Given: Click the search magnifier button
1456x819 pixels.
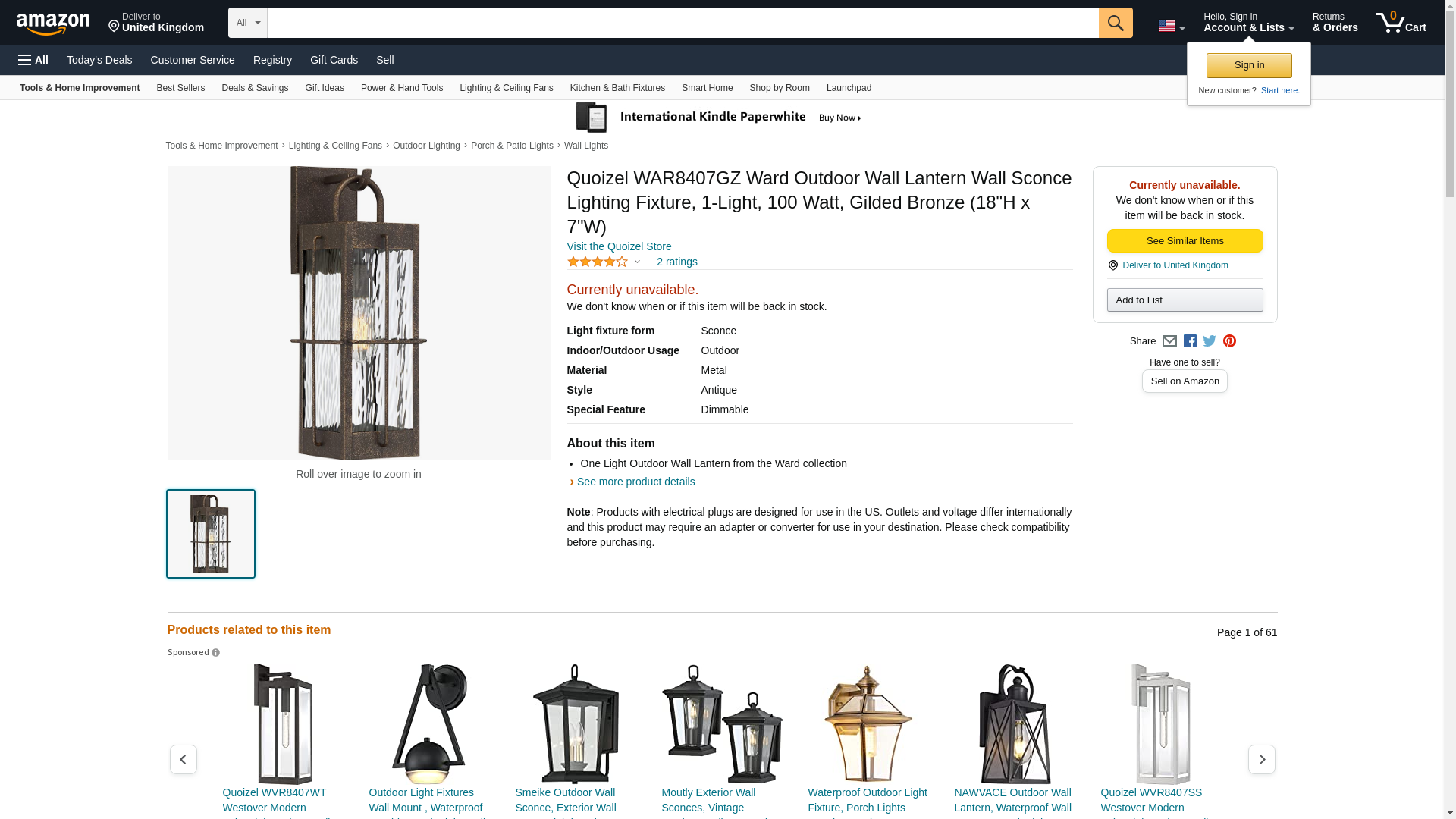Looking at the screenshot, I should (1116, 23).
